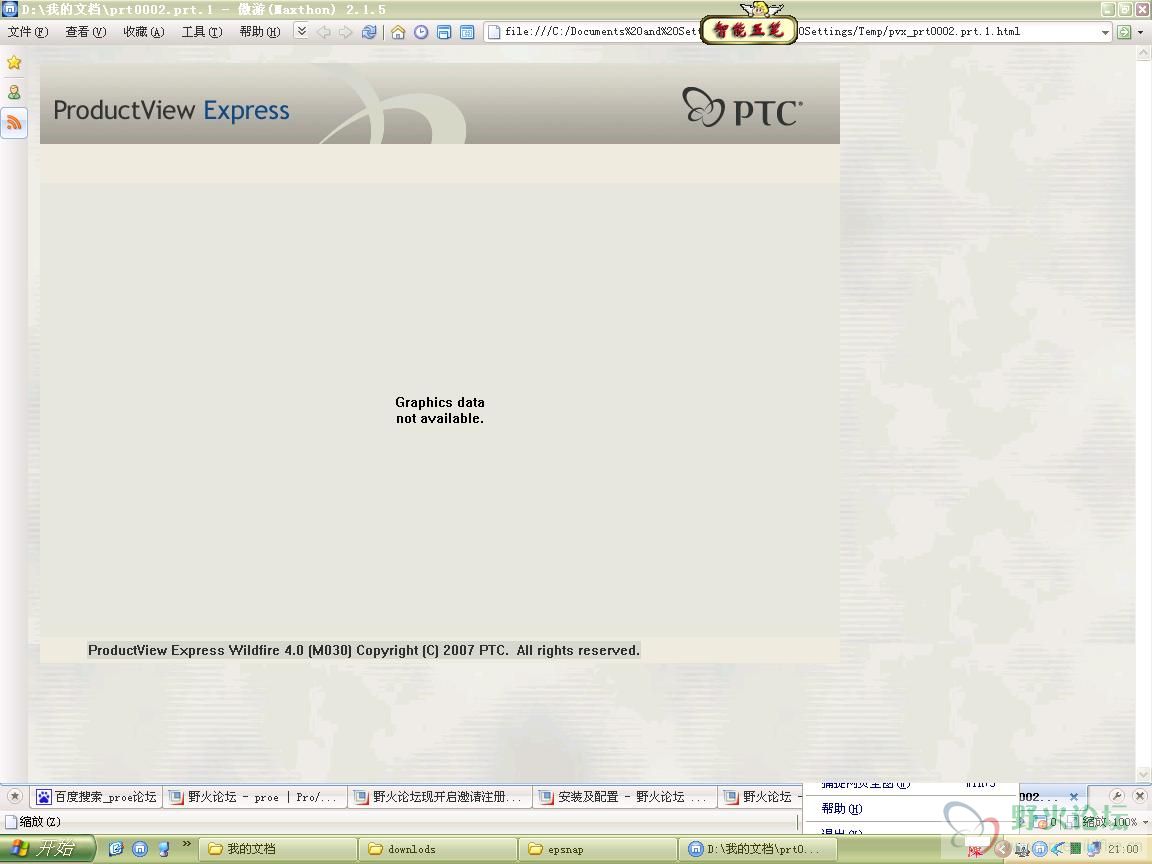Launch Maxthon from quick launch
The height and width of the screenshot is (864, 1152).
point(140,849)
